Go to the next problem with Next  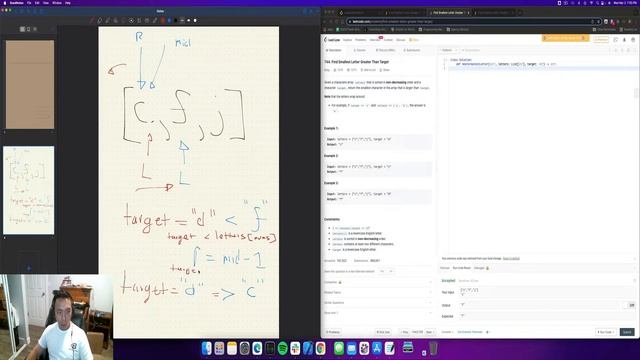[429, 332]
